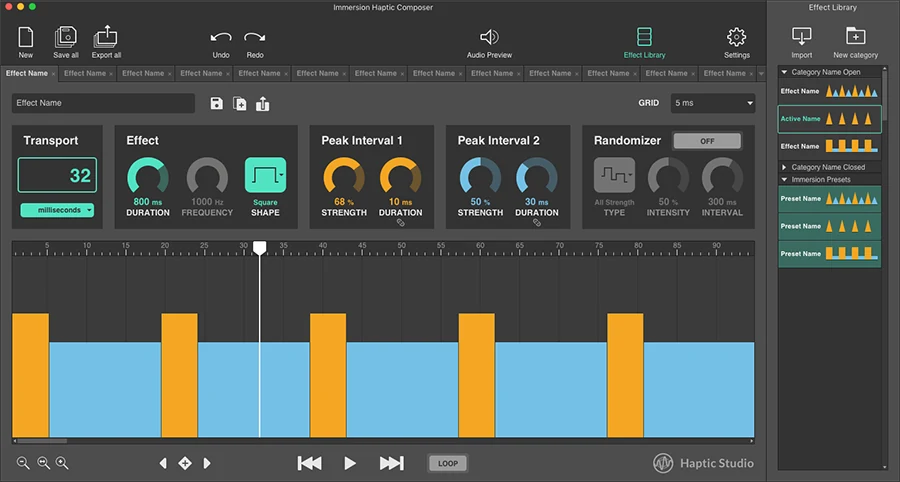Viewport: 900px width, 482px height.
Task: Select second Preset Name with orange triangles
Action: [829, 227]
